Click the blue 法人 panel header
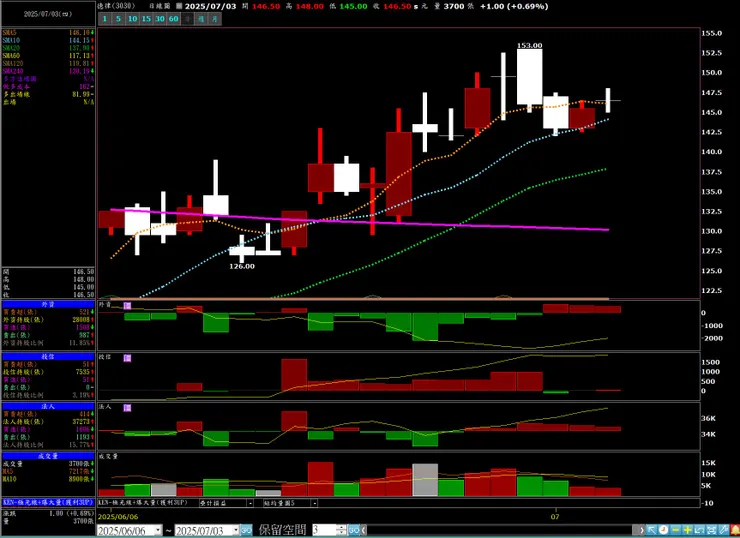The height and width of the screenshot is (538, 740). [48, 406]
